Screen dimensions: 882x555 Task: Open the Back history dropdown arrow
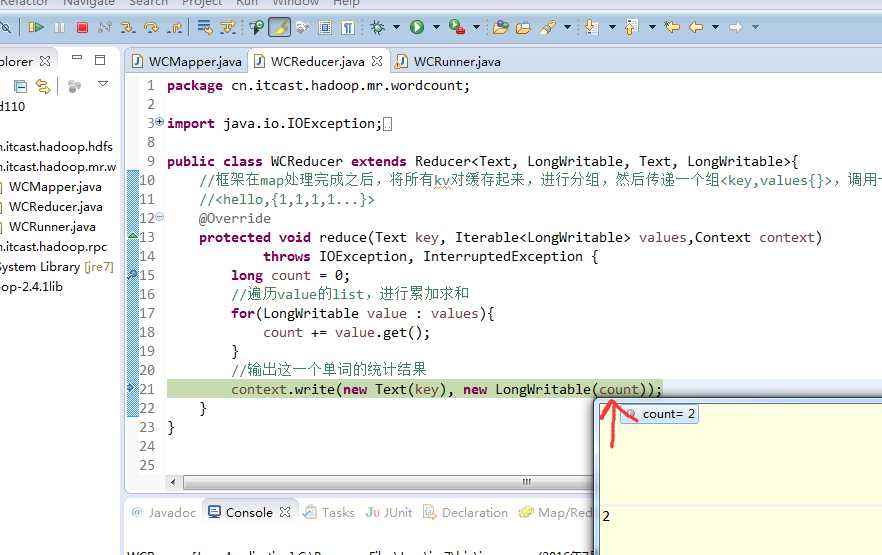click(x=715, y=27)
